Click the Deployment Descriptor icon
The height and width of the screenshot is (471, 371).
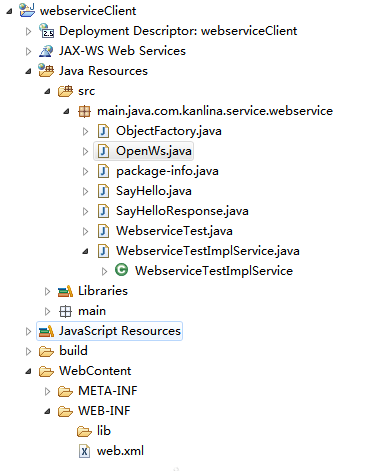[x=46, y=31]
